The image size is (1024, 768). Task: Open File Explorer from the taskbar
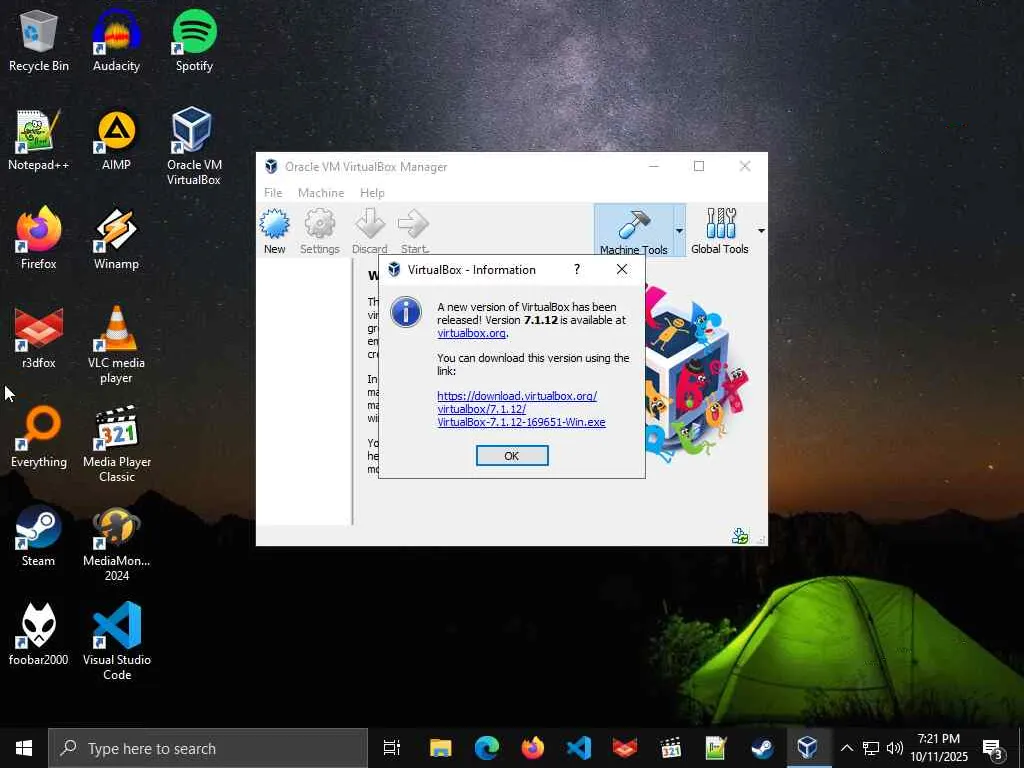[x=441, y=748]
